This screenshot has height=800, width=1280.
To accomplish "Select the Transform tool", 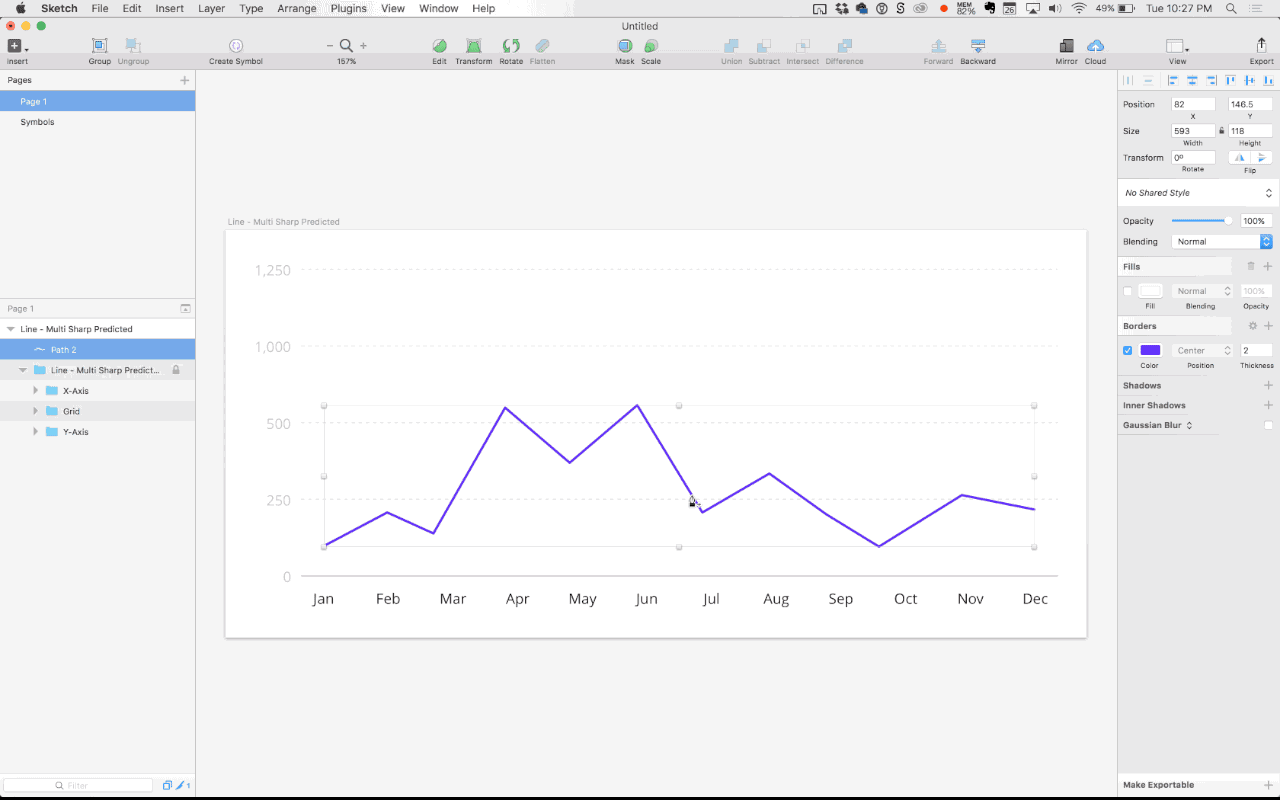I will coord(474,46).
